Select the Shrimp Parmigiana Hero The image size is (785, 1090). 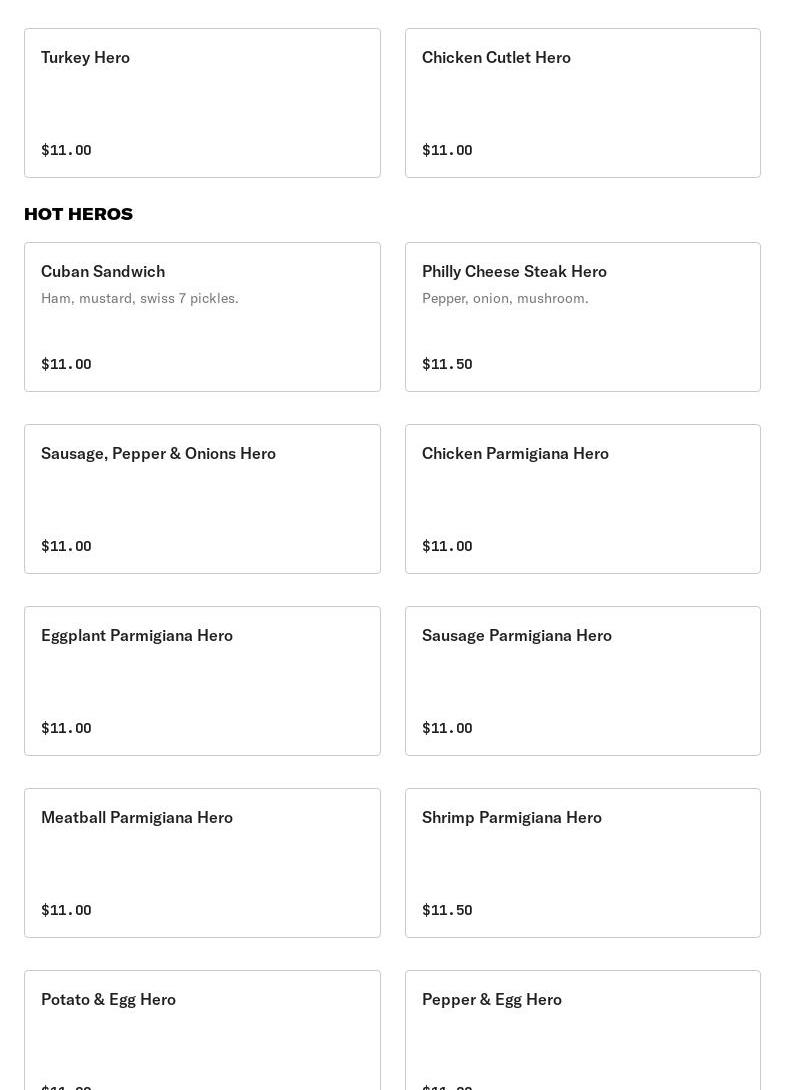click(582, 862)
